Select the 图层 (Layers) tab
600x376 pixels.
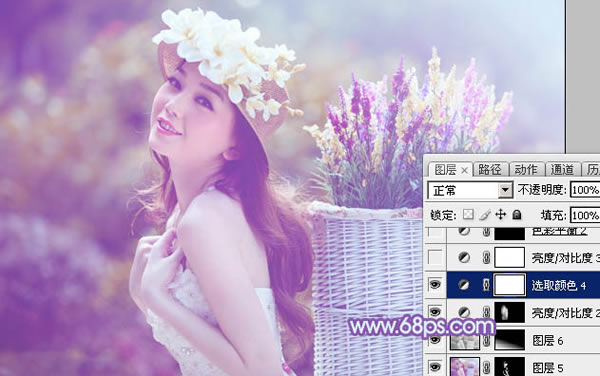tap(445, 169)
